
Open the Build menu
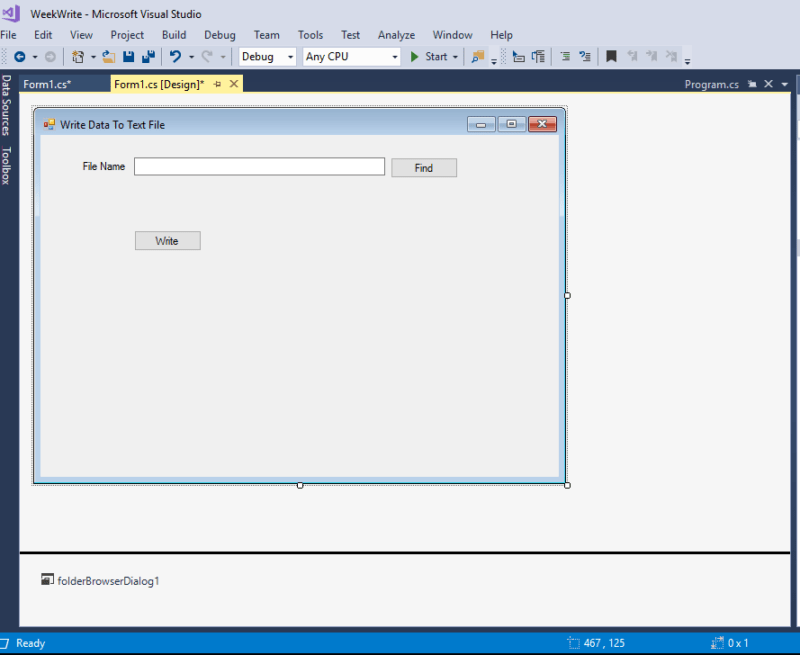pyautogui.click(x=174, y=35)
